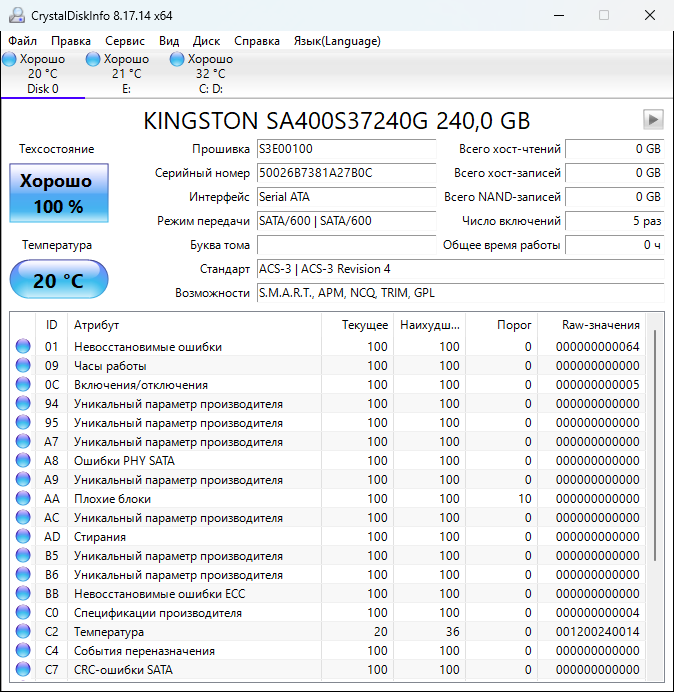Switch to the E: drive tab

tap(127, 74)
